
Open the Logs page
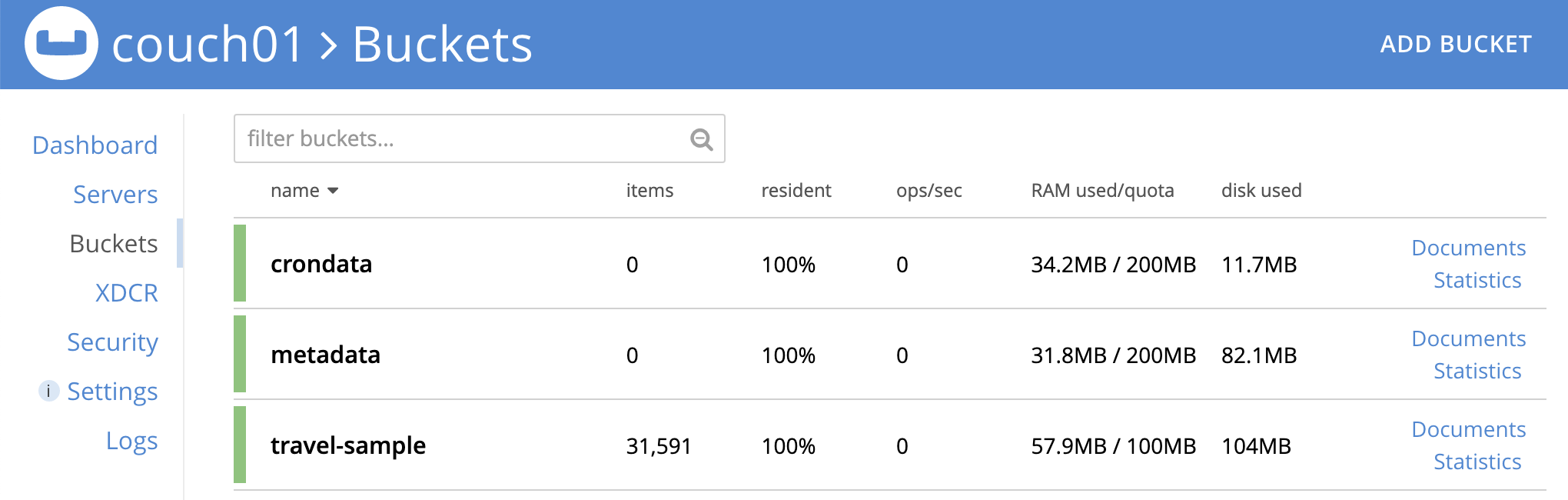131,441
